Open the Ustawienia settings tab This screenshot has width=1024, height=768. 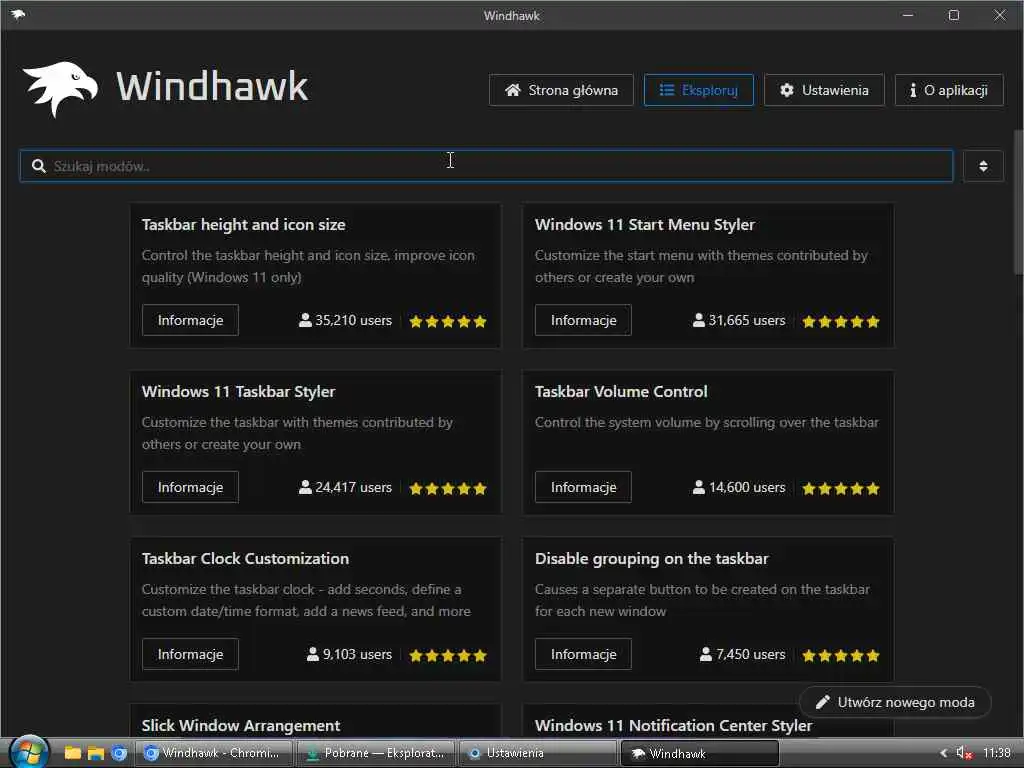(824, 90)
